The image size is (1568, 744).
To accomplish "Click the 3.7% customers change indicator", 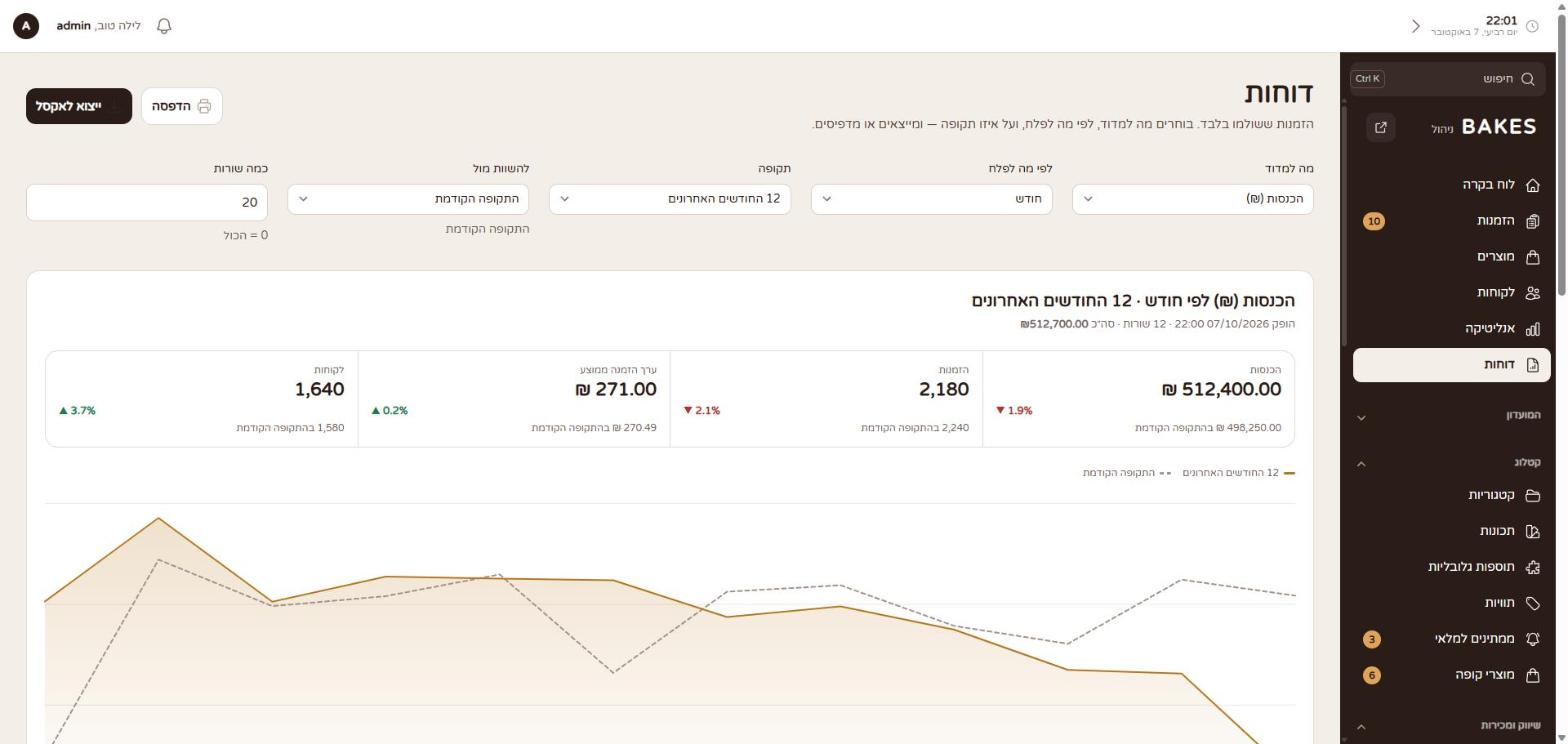I will click(77, 411).
